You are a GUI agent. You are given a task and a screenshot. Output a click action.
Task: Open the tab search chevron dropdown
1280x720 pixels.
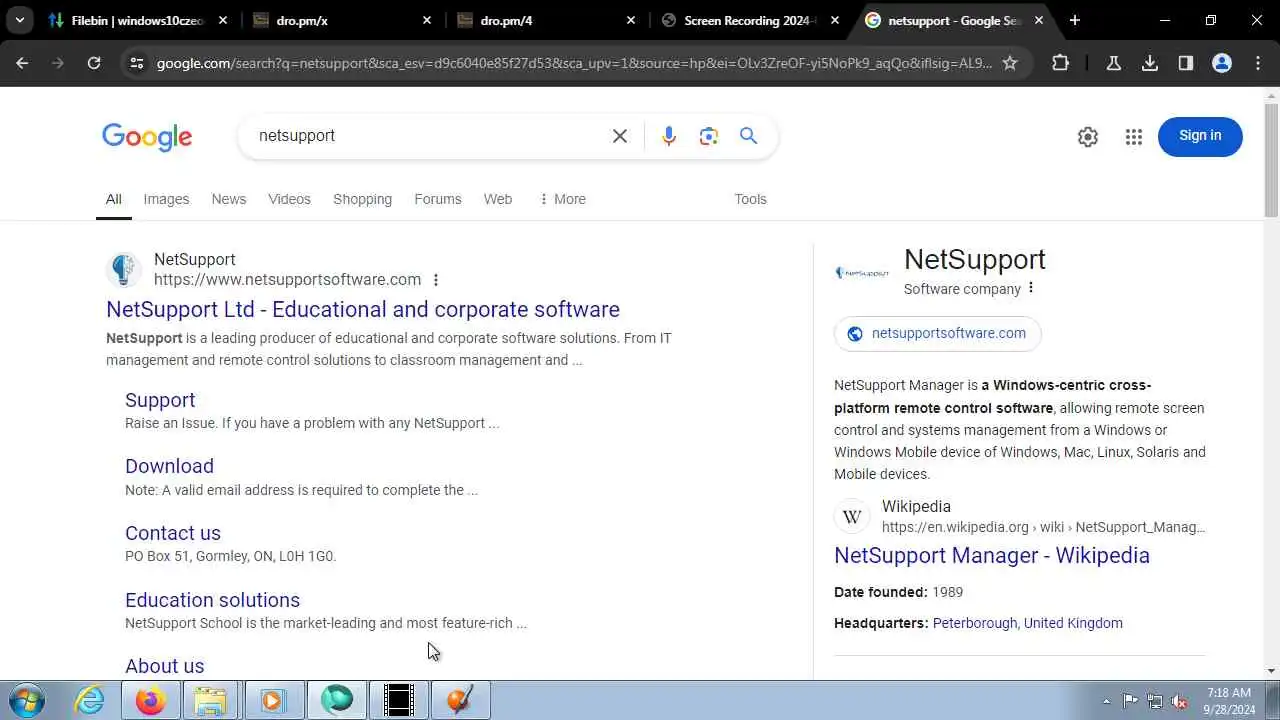click(x=19, y=20)
